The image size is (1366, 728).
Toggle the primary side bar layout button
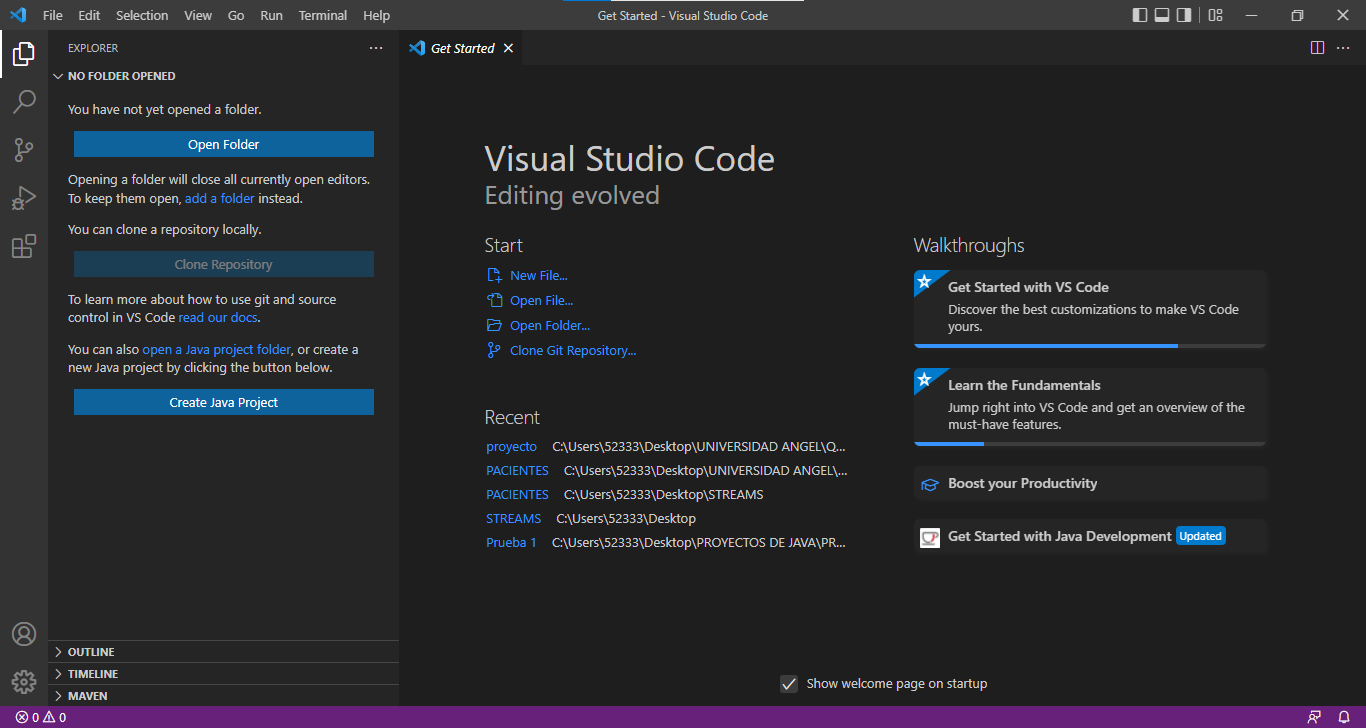(x=1140, y=15)
